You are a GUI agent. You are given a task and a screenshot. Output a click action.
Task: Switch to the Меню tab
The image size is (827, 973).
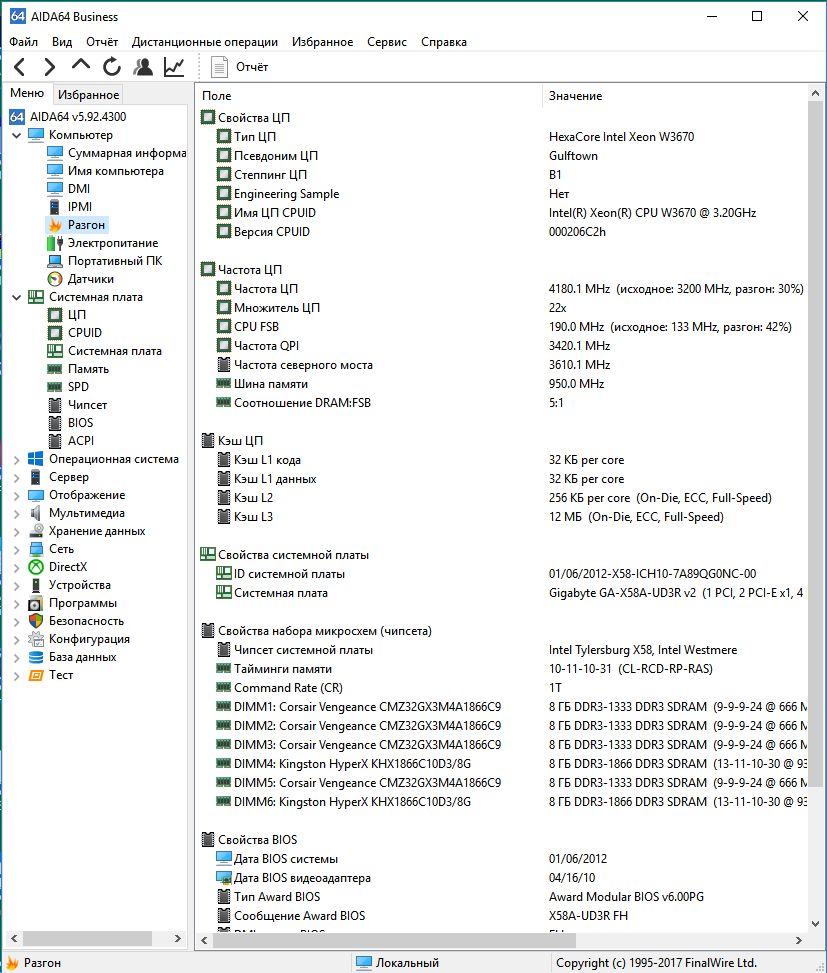click(27, 93)
